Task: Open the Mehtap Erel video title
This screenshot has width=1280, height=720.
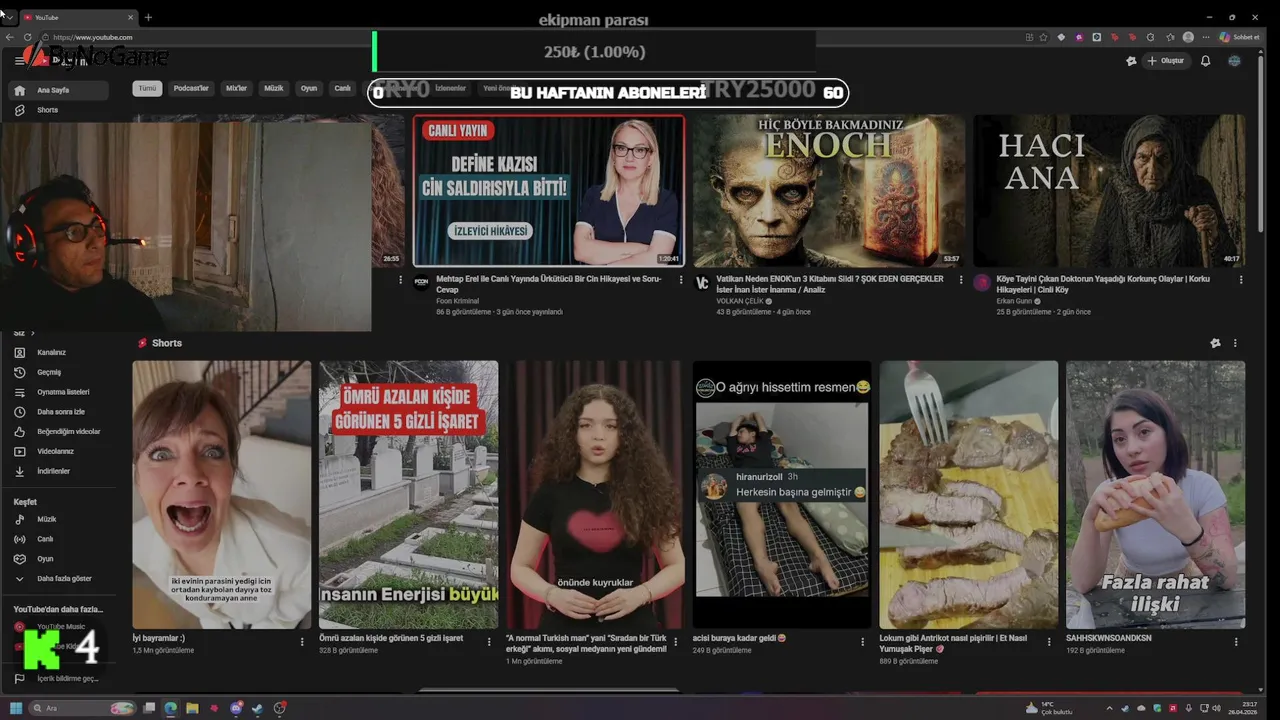Action: click(x=548, y=284)
